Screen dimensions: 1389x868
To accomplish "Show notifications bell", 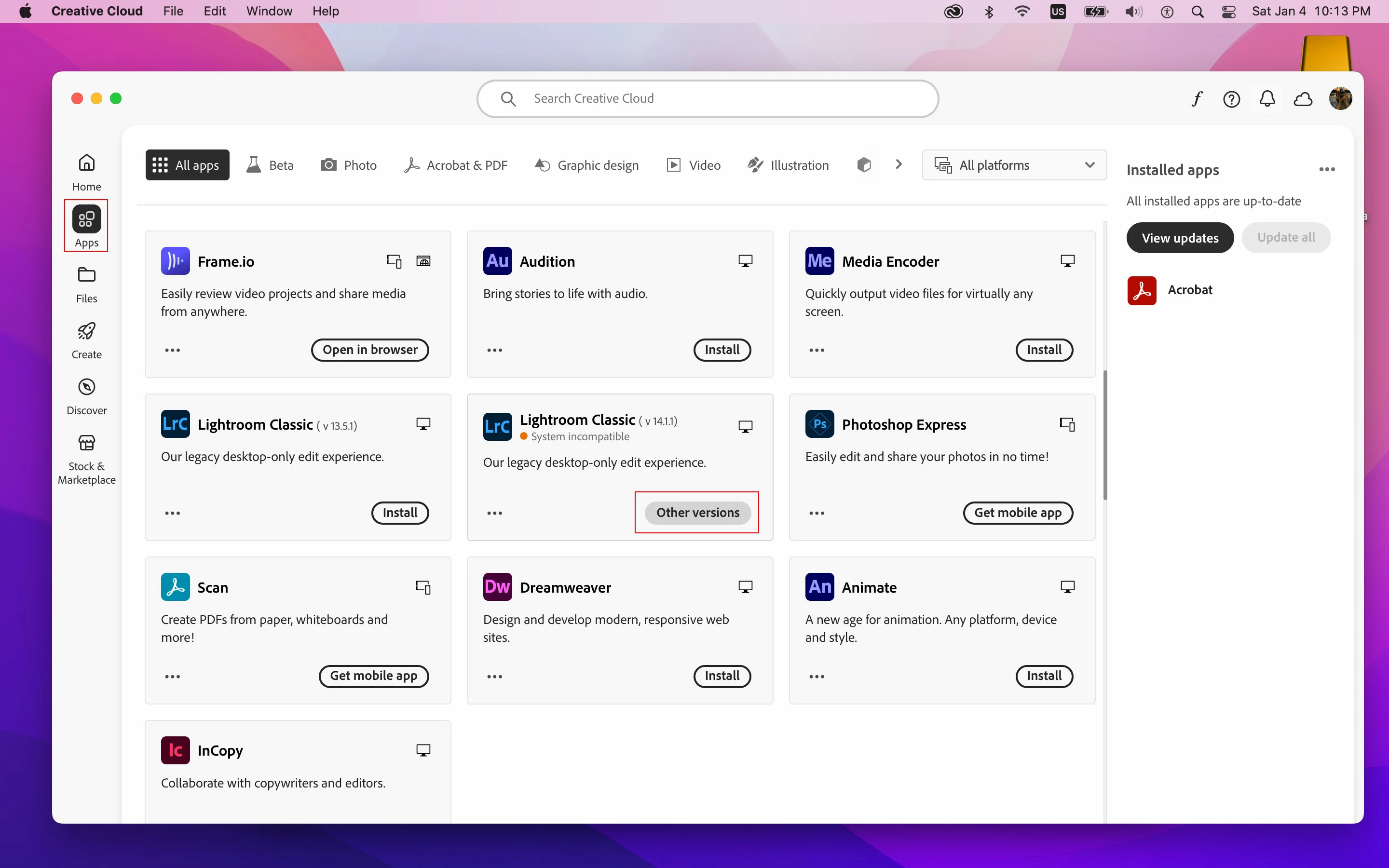I will click(x=1267, y=99).
